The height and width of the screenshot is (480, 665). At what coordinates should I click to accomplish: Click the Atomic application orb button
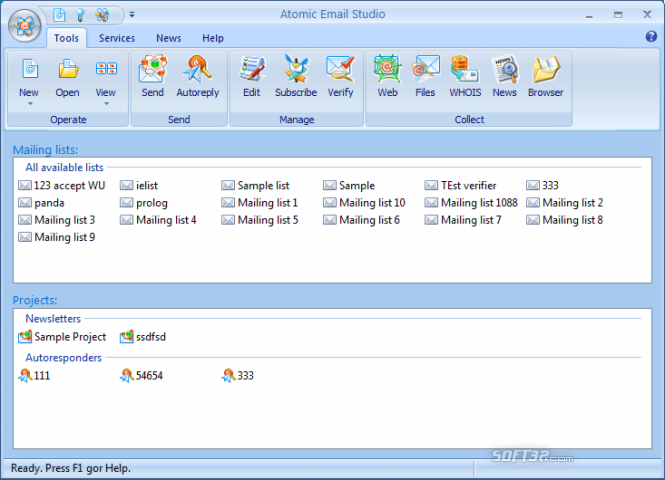pos(25,26)
